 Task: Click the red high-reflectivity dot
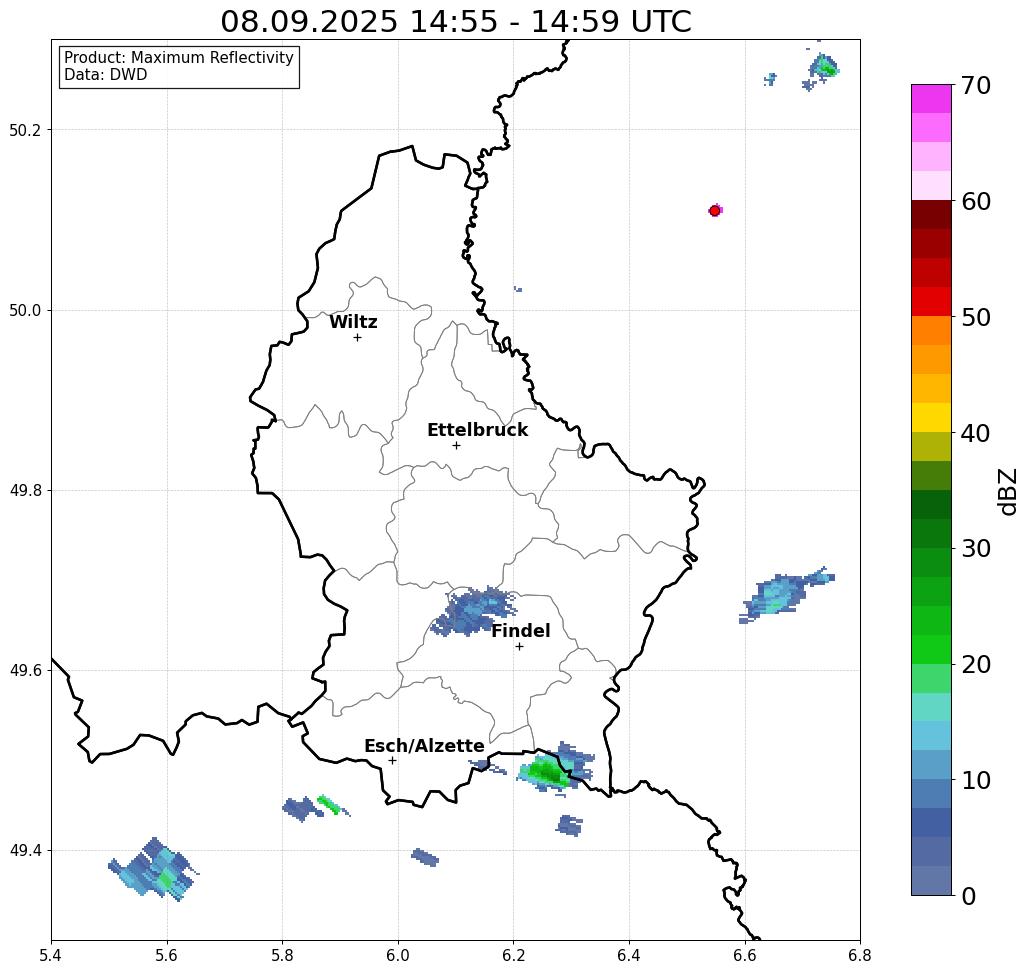(x=715, y=211)
